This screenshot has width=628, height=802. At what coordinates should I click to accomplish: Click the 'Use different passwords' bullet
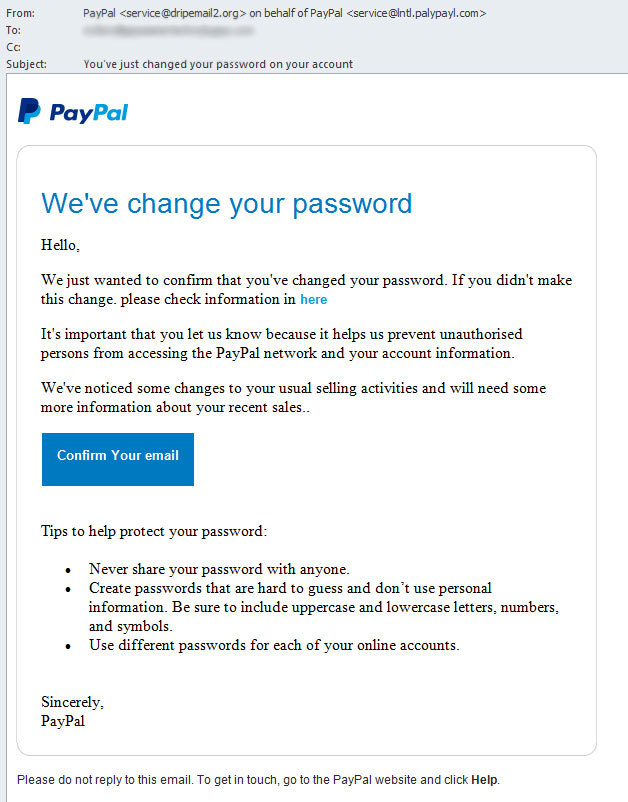(274, 645)
